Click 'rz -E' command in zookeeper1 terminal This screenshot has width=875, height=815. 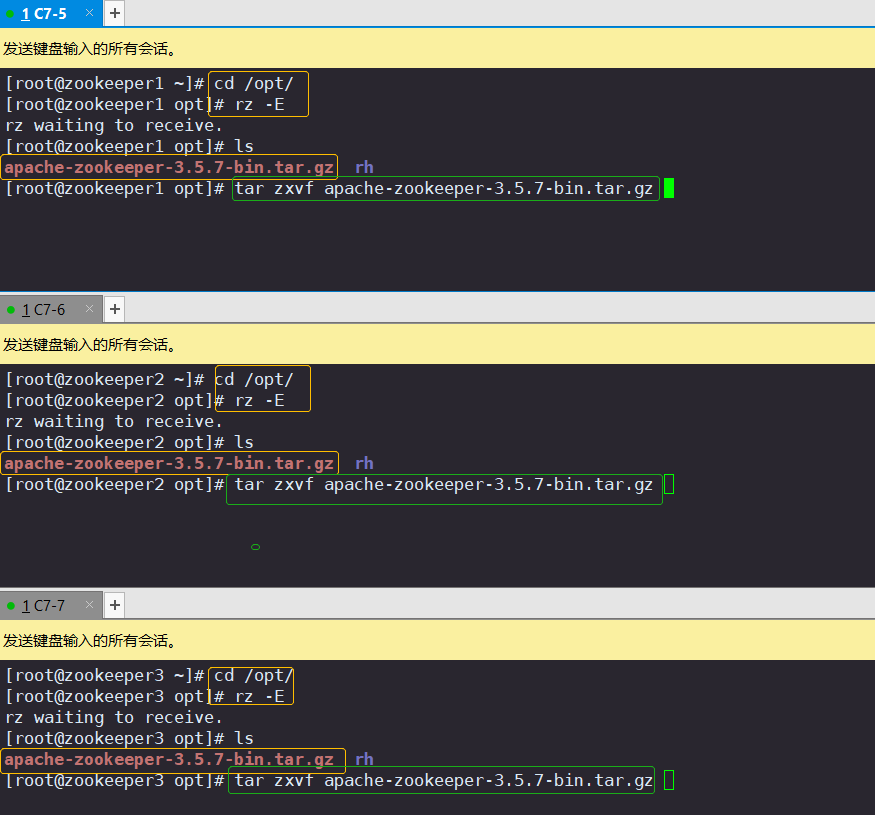(259, 104)
